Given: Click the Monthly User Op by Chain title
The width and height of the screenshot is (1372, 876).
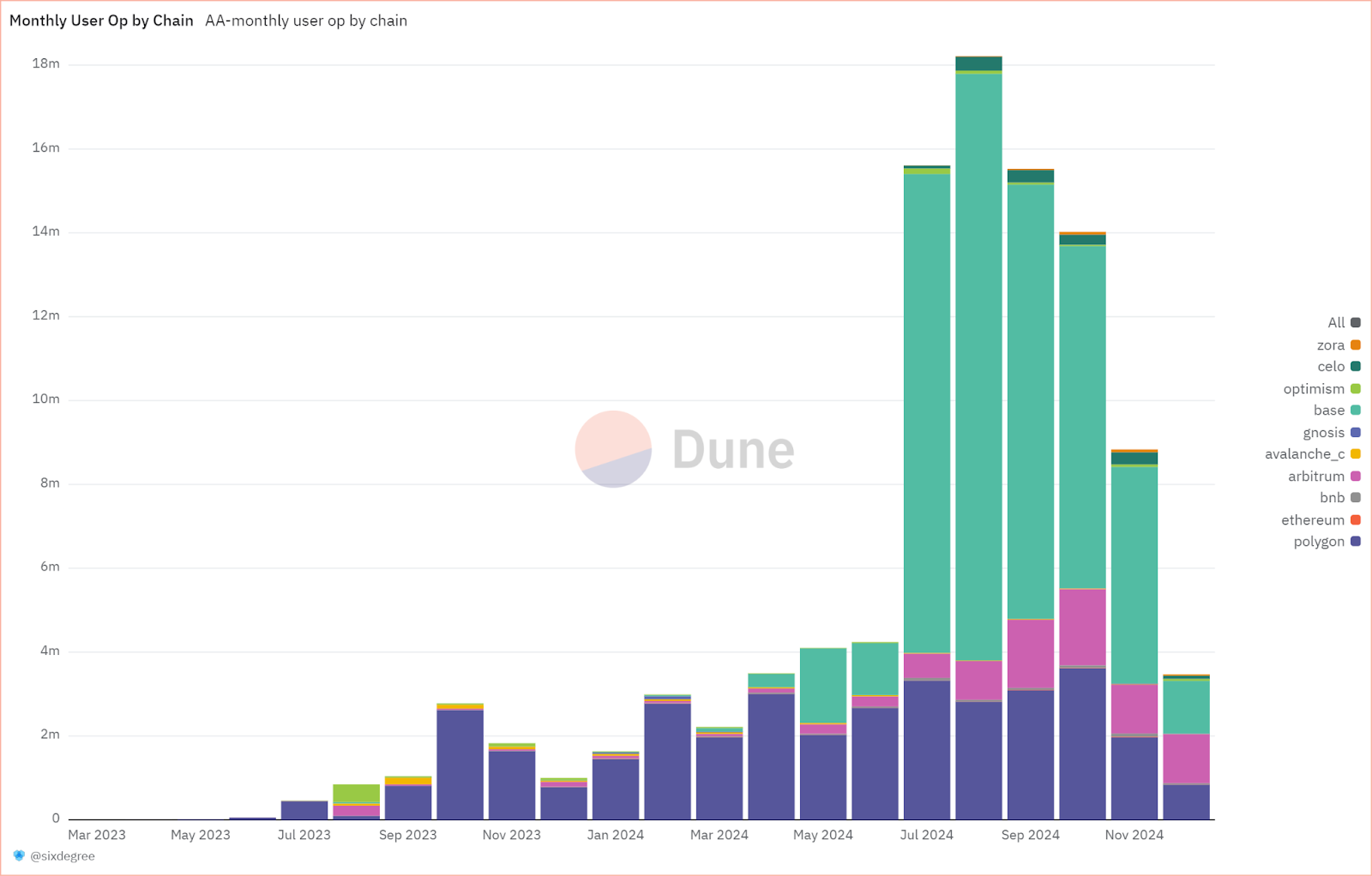Looking at the screenshot, I should pyautogui.click(x=101, y=21).
